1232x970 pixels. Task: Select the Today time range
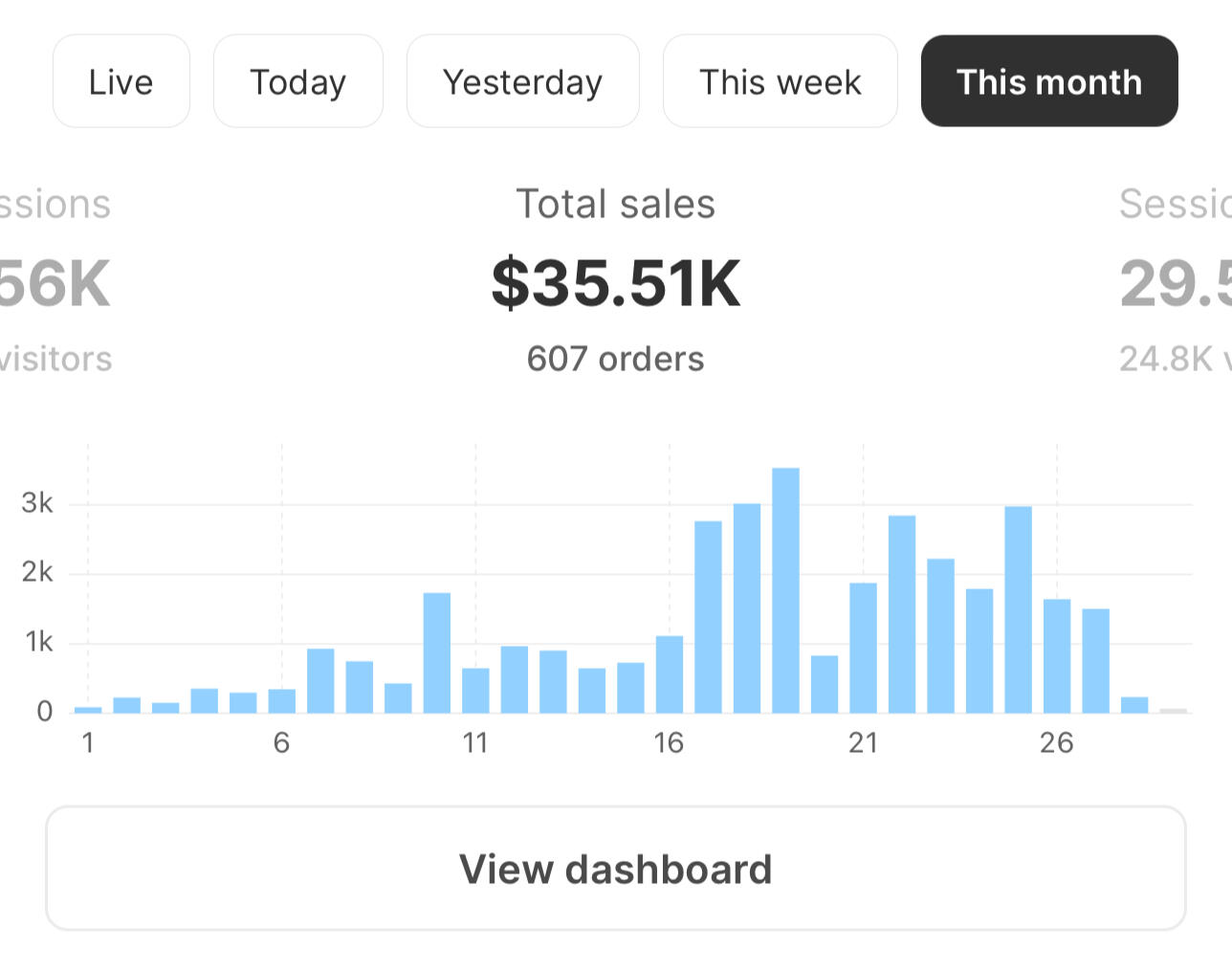pyautogui.click(x=297, y=81)
